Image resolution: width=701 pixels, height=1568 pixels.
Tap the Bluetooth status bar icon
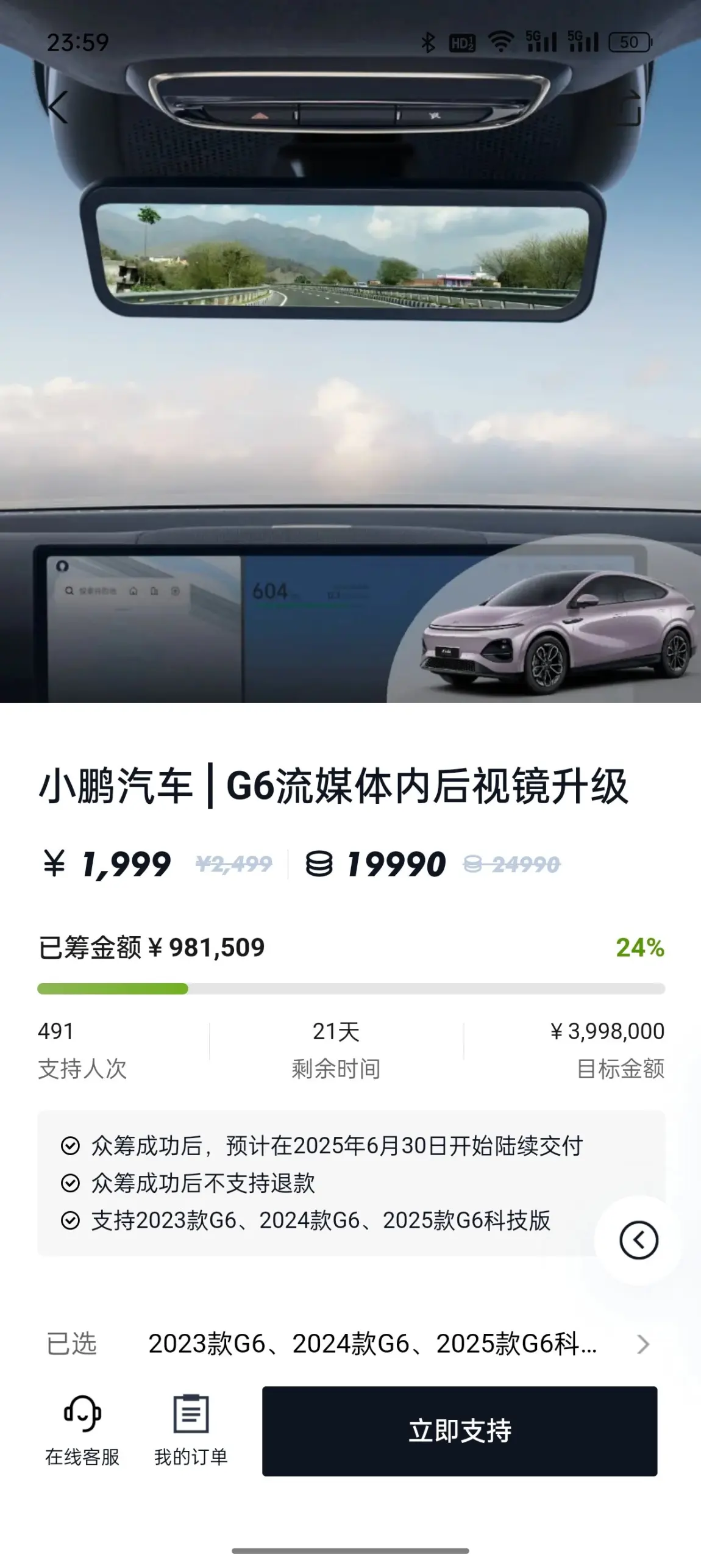[428, 42]
